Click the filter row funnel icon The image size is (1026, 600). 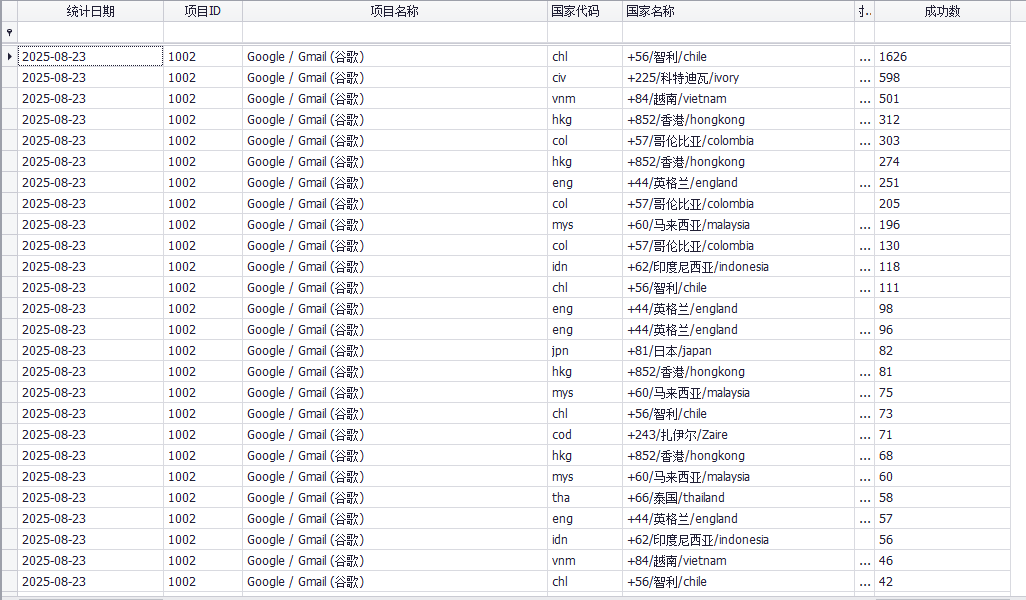pyautogui.click(x=9, y=32)
